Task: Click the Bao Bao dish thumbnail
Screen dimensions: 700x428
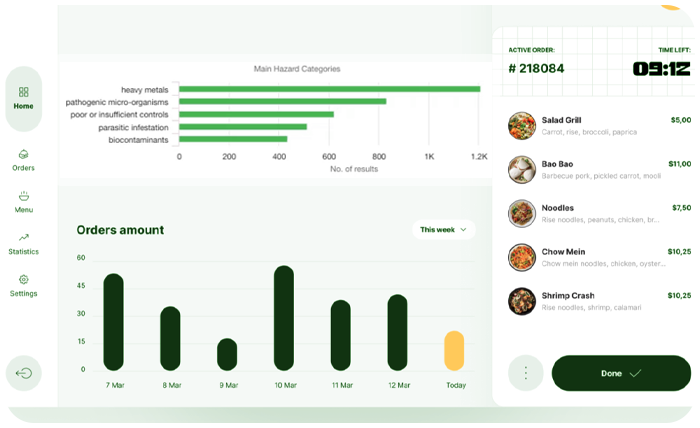Action: (521, 169)
